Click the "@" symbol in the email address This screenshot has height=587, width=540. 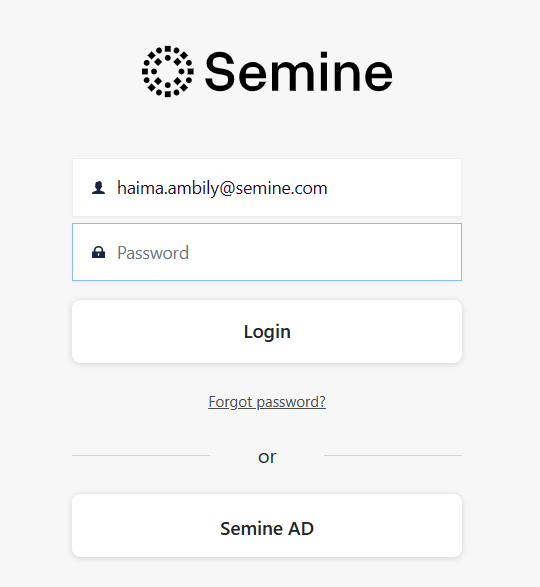point(227,188)
